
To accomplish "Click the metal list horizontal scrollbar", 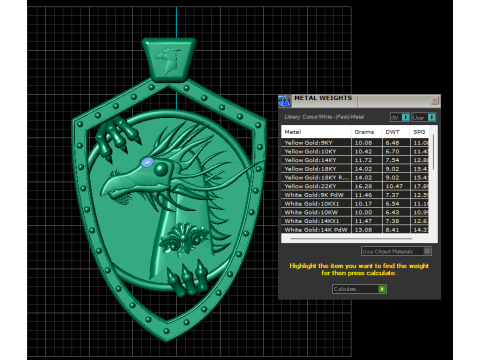I will pyautogui.click(x=351, y=239).
